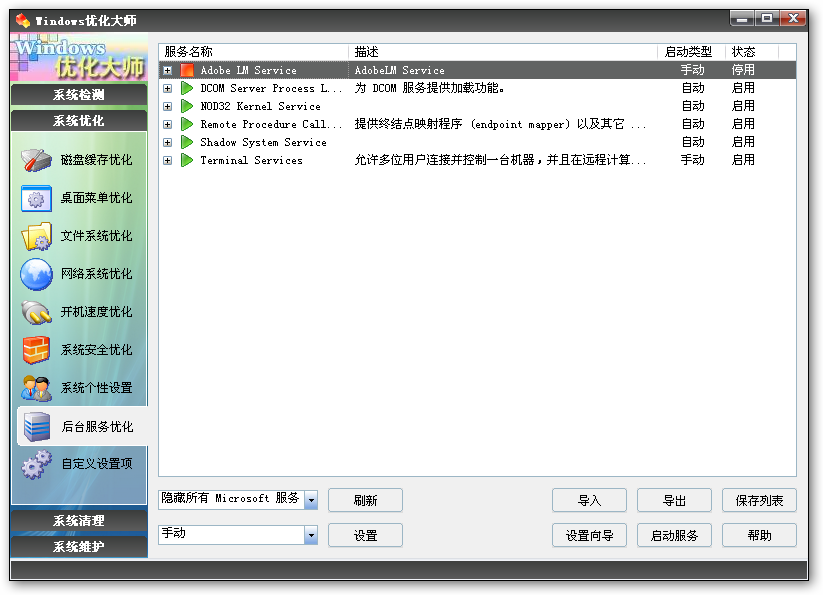Open 开机速度优化 plug icon
Screen dimensions: 823x595
pyautogui.click(x=36, y=312)
